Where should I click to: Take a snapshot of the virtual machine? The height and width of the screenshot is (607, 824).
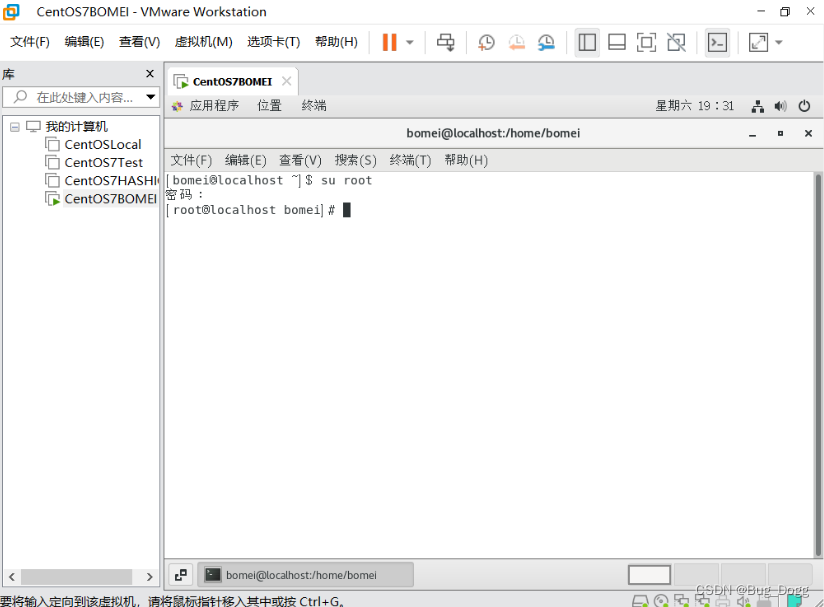pos(486,42)
